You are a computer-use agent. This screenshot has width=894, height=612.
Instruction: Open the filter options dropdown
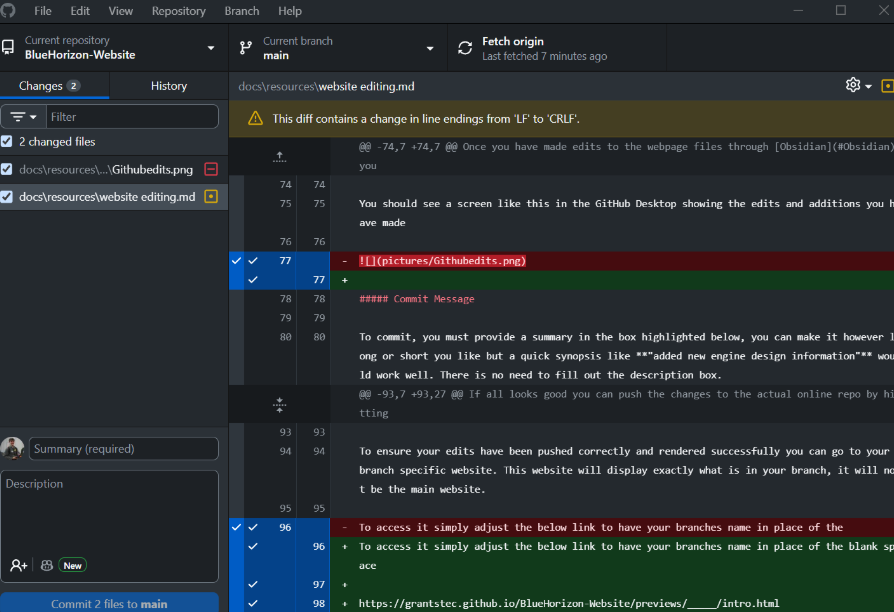[x=23, y=117]
